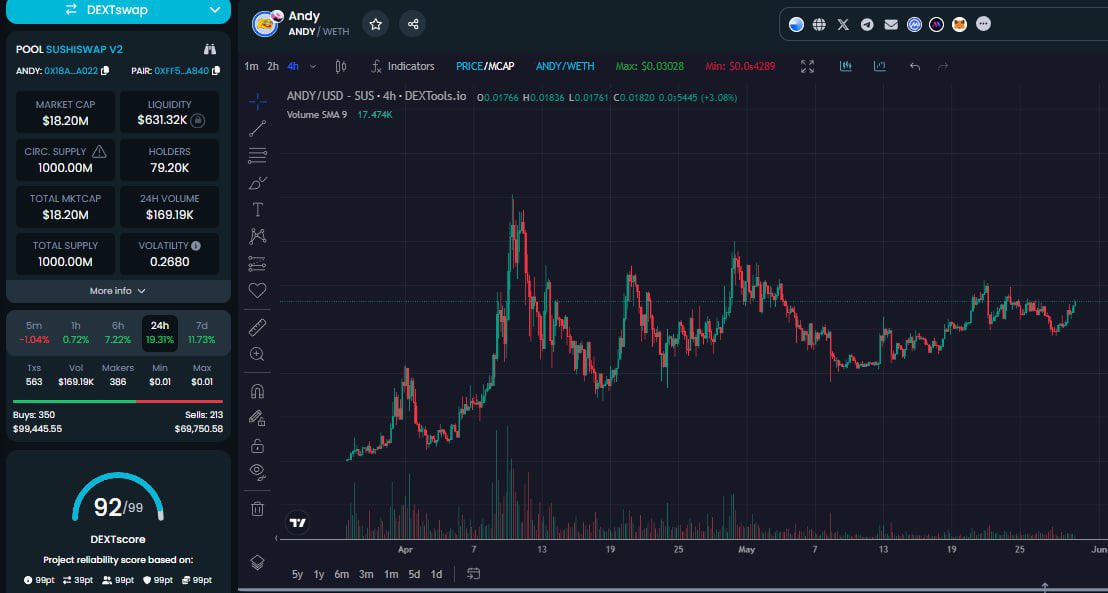Viewport: 1108px width, 593px height.
Task: Open the Indicators menu
Action: (402, 66)
